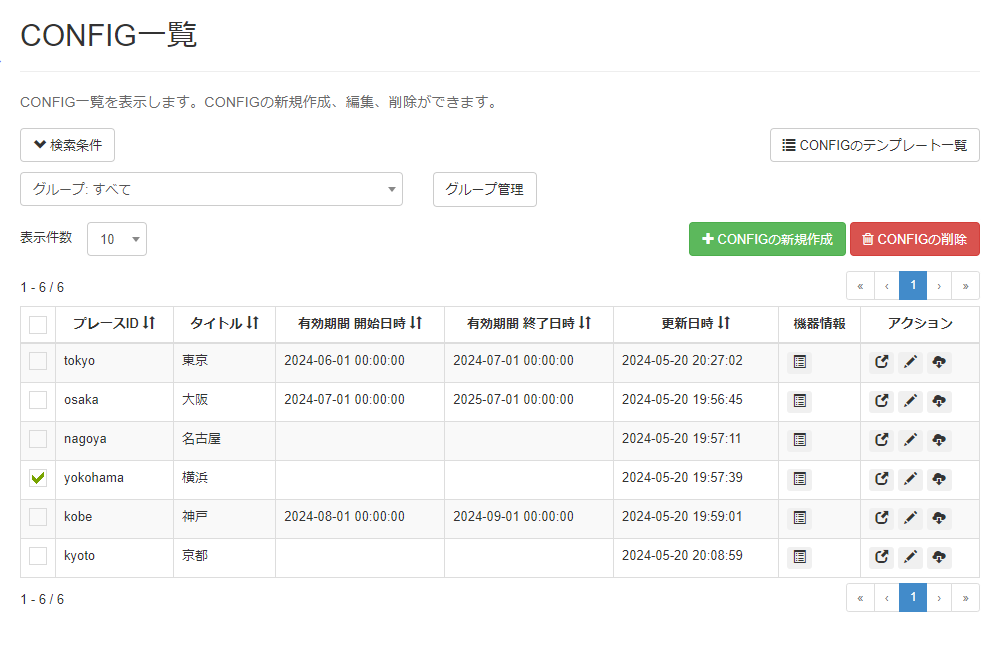This screenshot has height=671, width=1003.
Task: Uncheck the yokohama row checkbox
Action: [38, 479]
